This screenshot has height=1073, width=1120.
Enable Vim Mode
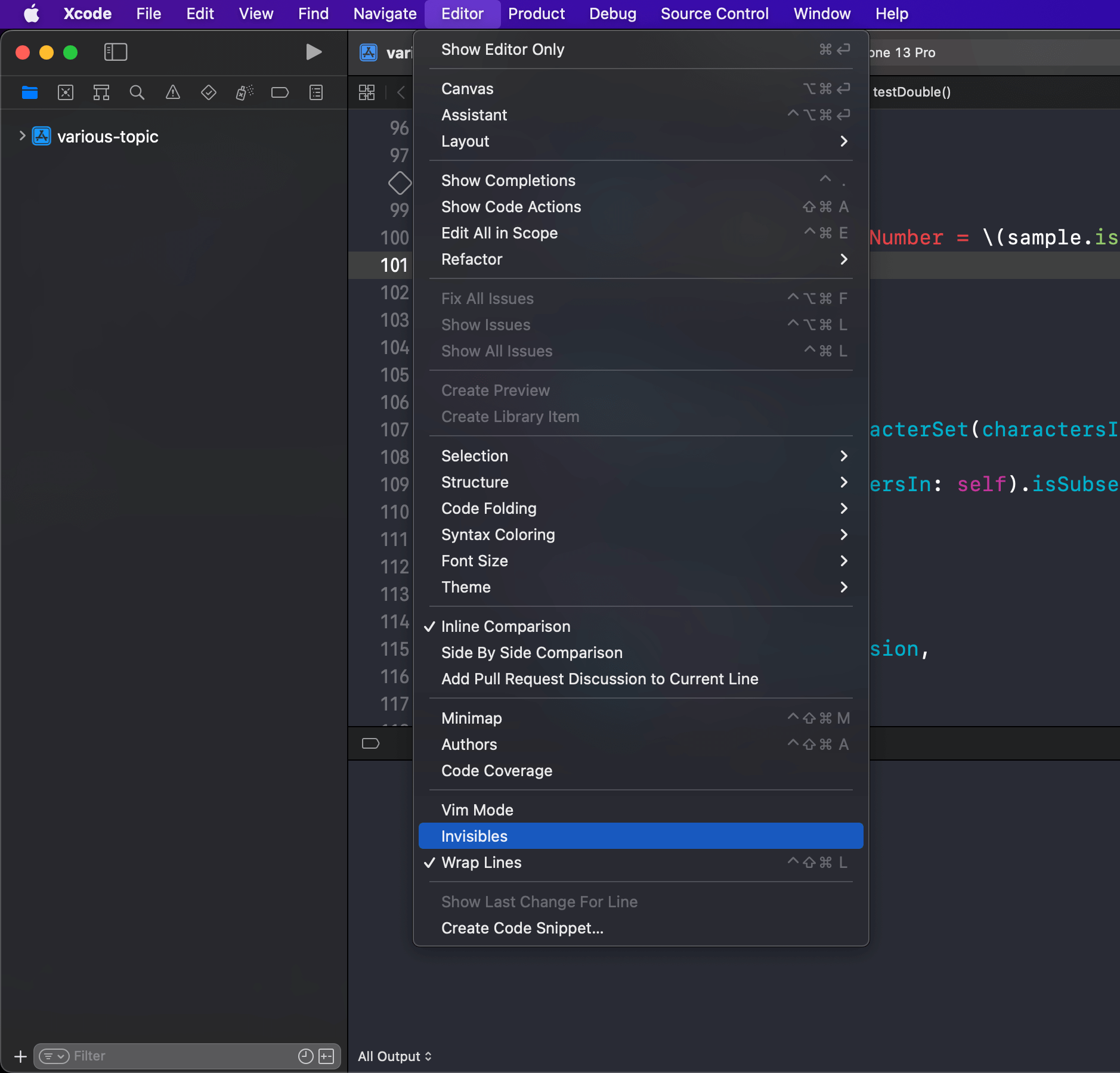point(477,810)
